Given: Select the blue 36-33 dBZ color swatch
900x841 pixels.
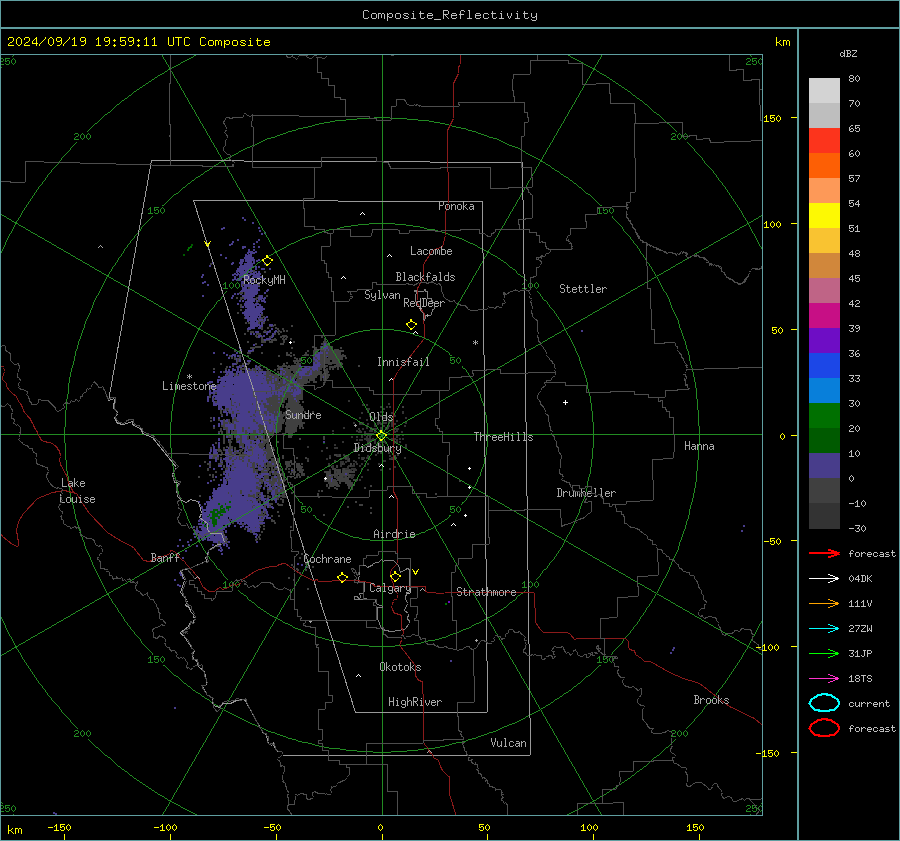Looking at the screenshot, I should [824, 366].
